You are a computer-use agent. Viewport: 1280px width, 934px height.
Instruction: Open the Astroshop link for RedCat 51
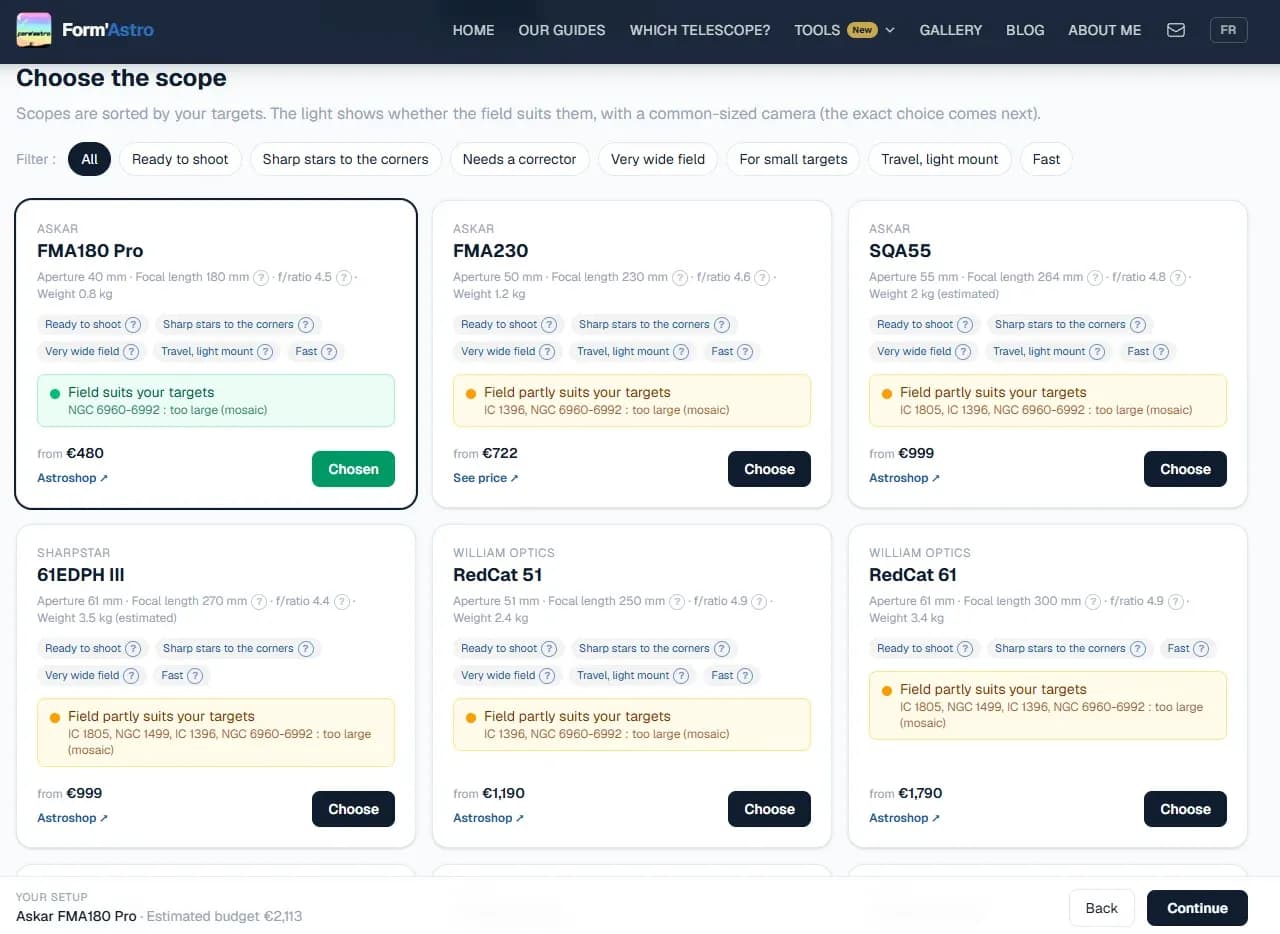488,818
